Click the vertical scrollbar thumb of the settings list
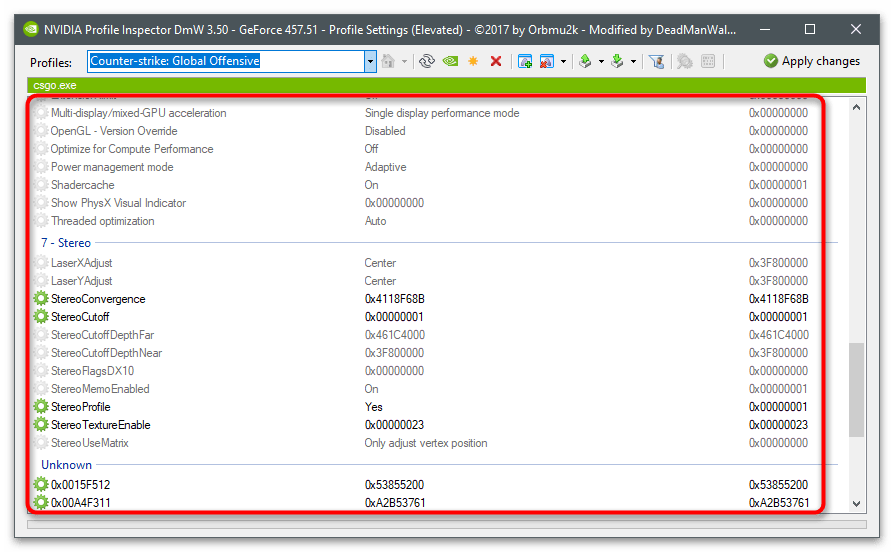894x552 pixels. (x=856, y=389)
